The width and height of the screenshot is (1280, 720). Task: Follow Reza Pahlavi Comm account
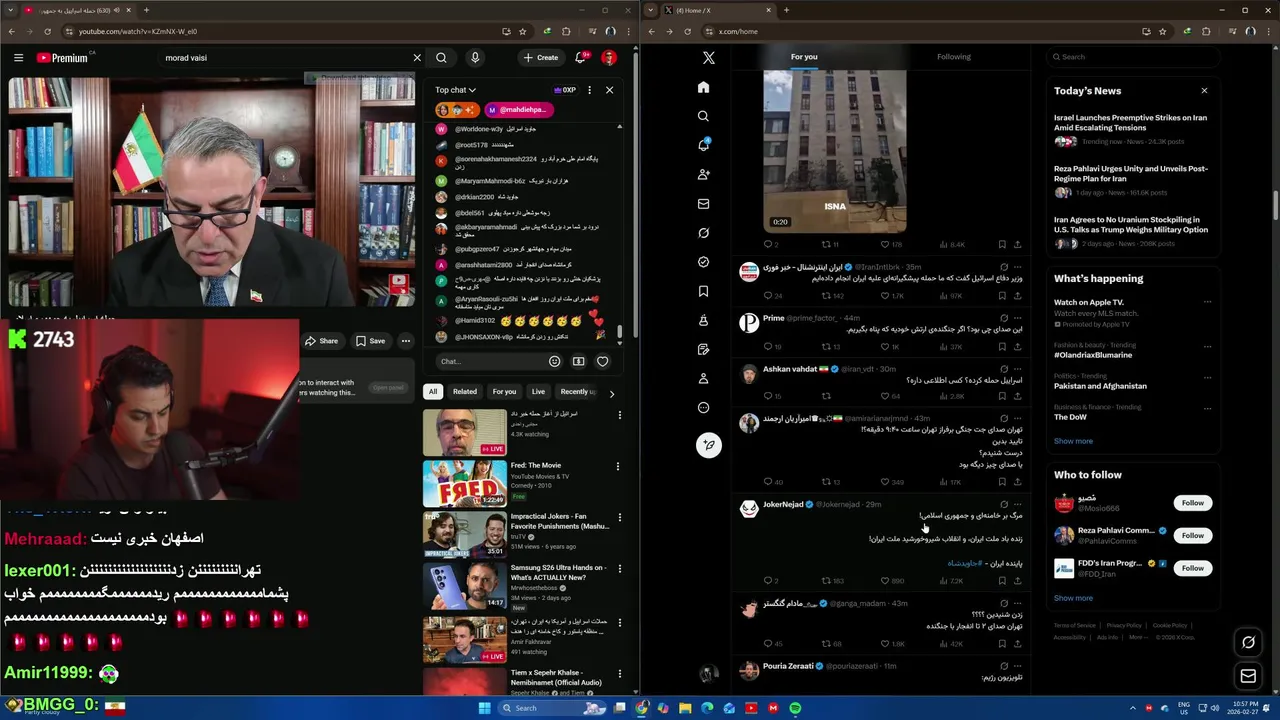point(1192,535)
